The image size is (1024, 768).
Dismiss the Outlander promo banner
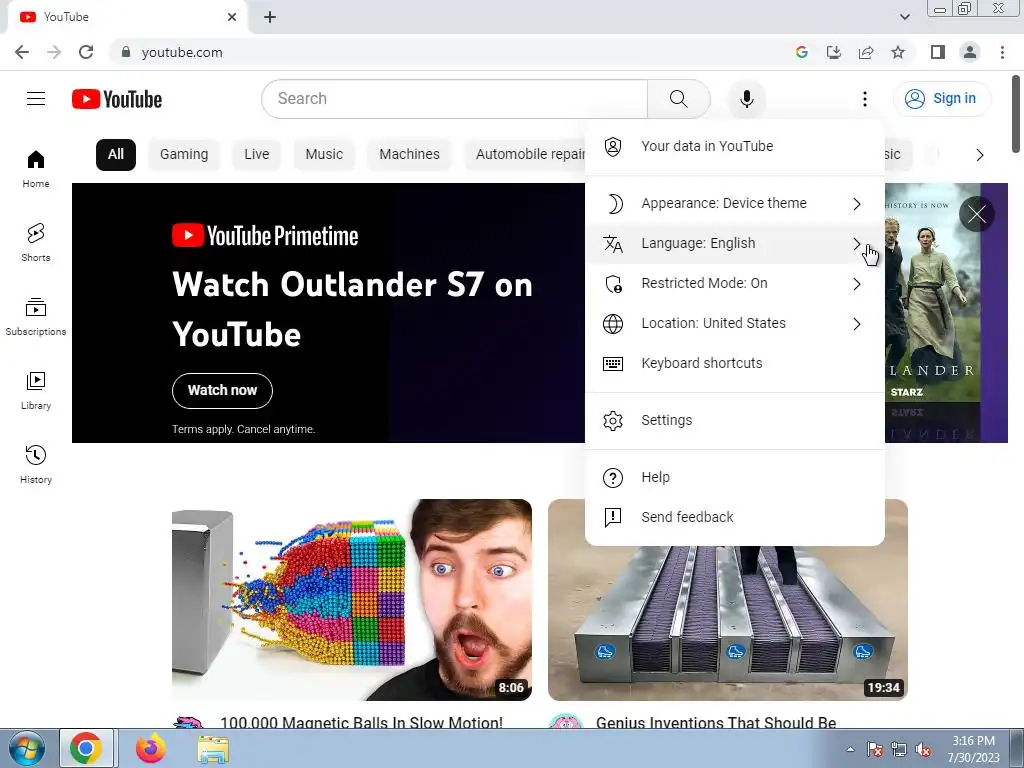977,214
